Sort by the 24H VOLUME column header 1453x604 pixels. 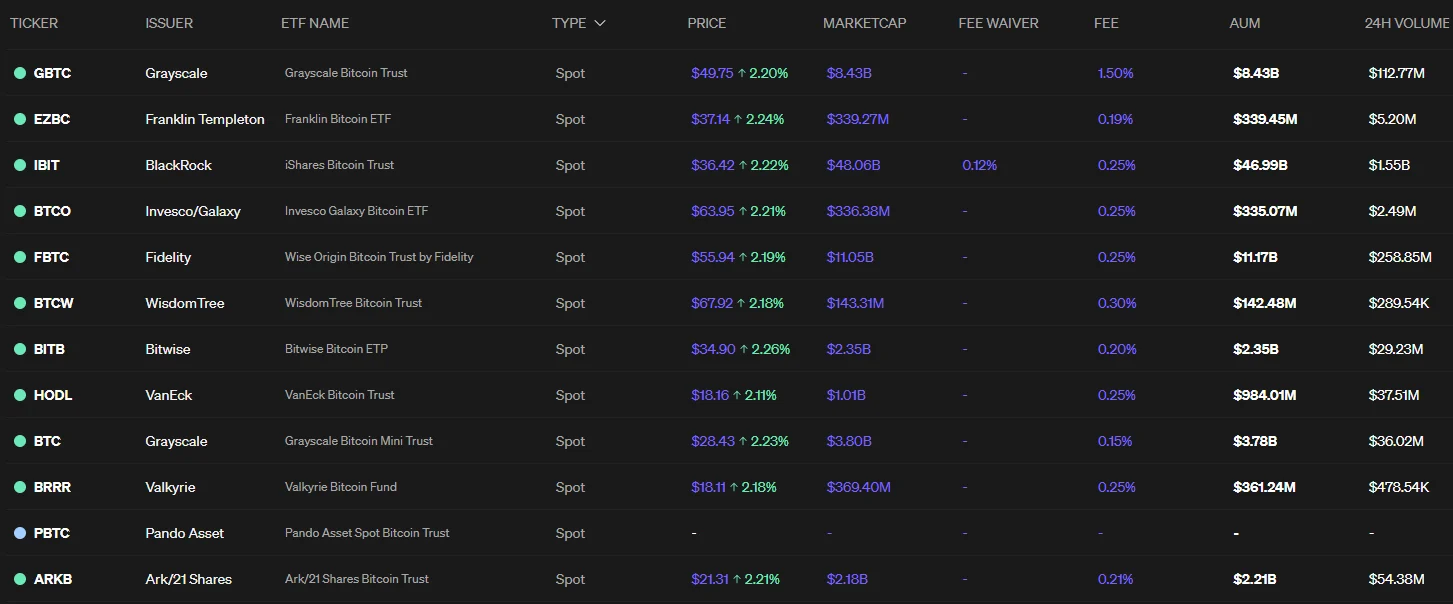(1407, 23)
